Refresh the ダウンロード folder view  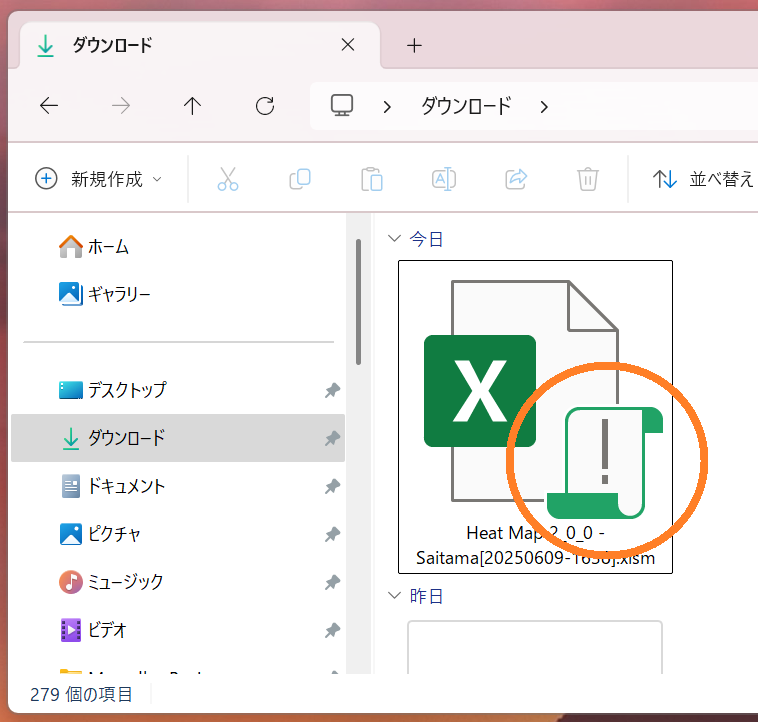tap(265, 105)
